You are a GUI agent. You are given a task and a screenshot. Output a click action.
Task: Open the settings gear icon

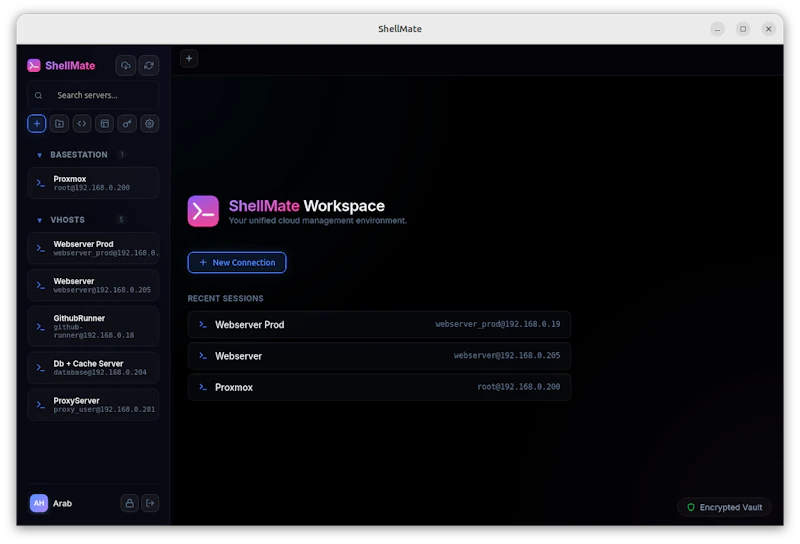pos(149,123)
